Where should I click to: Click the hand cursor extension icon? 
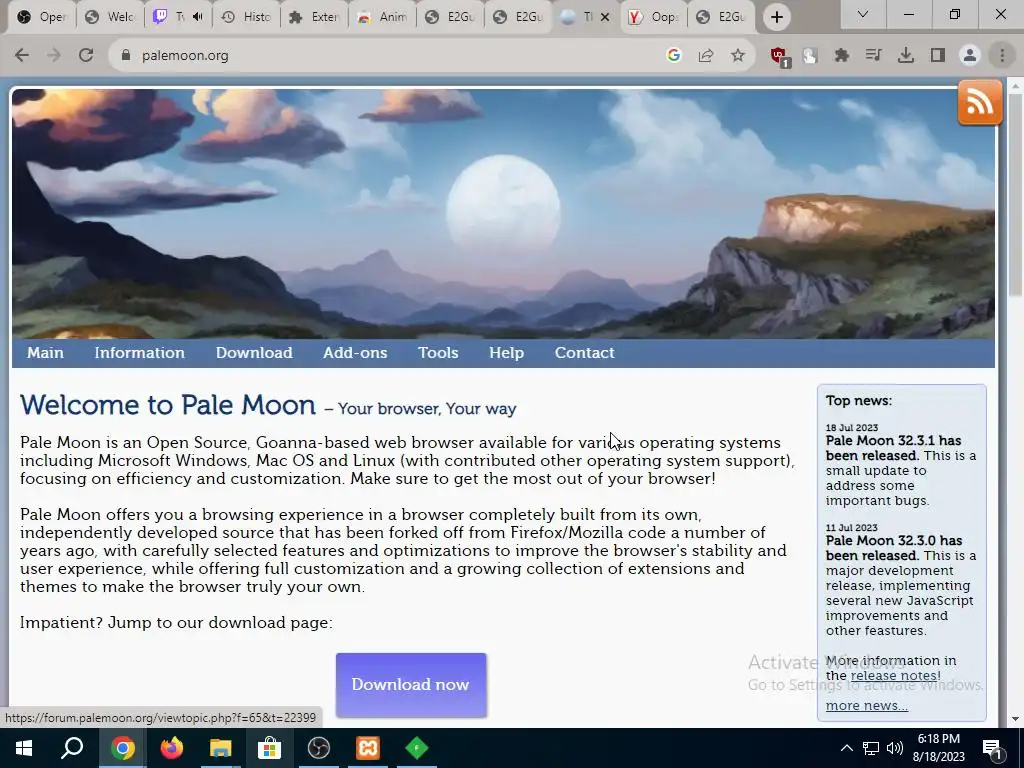click(810, 56)
